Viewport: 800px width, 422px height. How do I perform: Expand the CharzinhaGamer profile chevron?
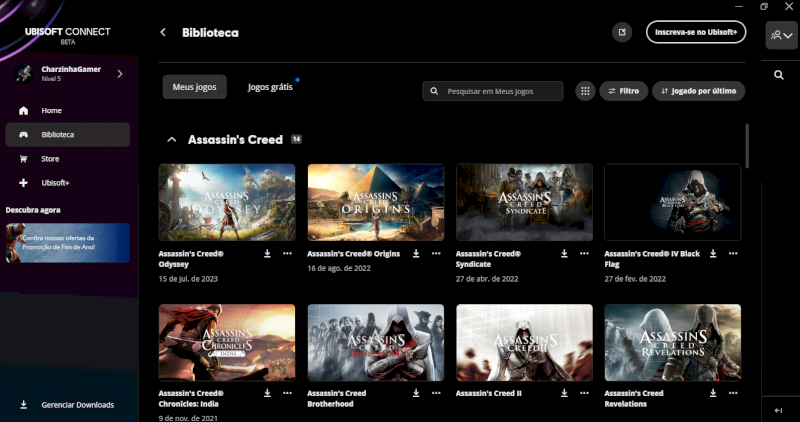120,73
